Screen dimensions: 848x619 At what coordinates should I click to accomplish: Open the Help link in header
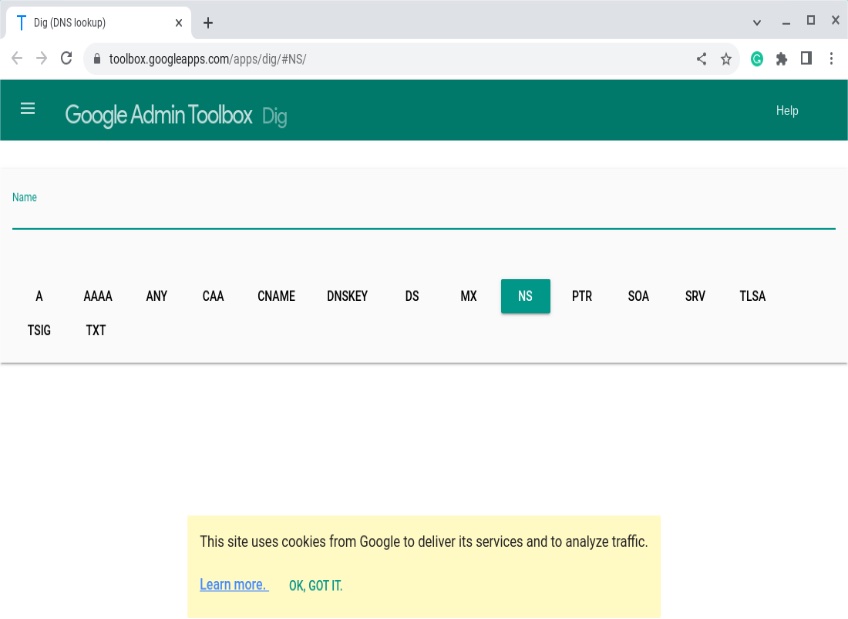pyautogui.click(x=787, y=110)
